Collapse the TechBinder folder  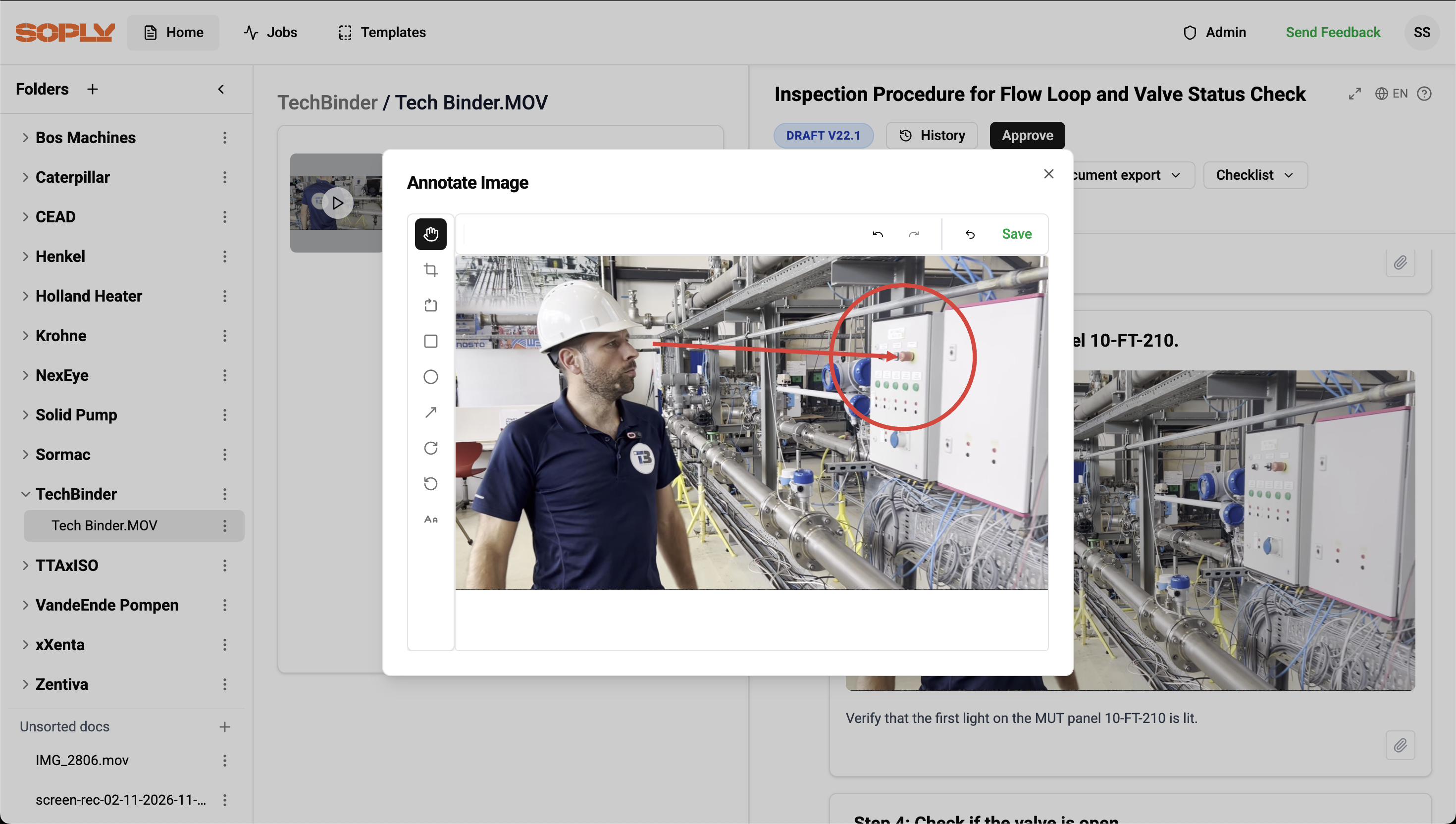(25, 494)
